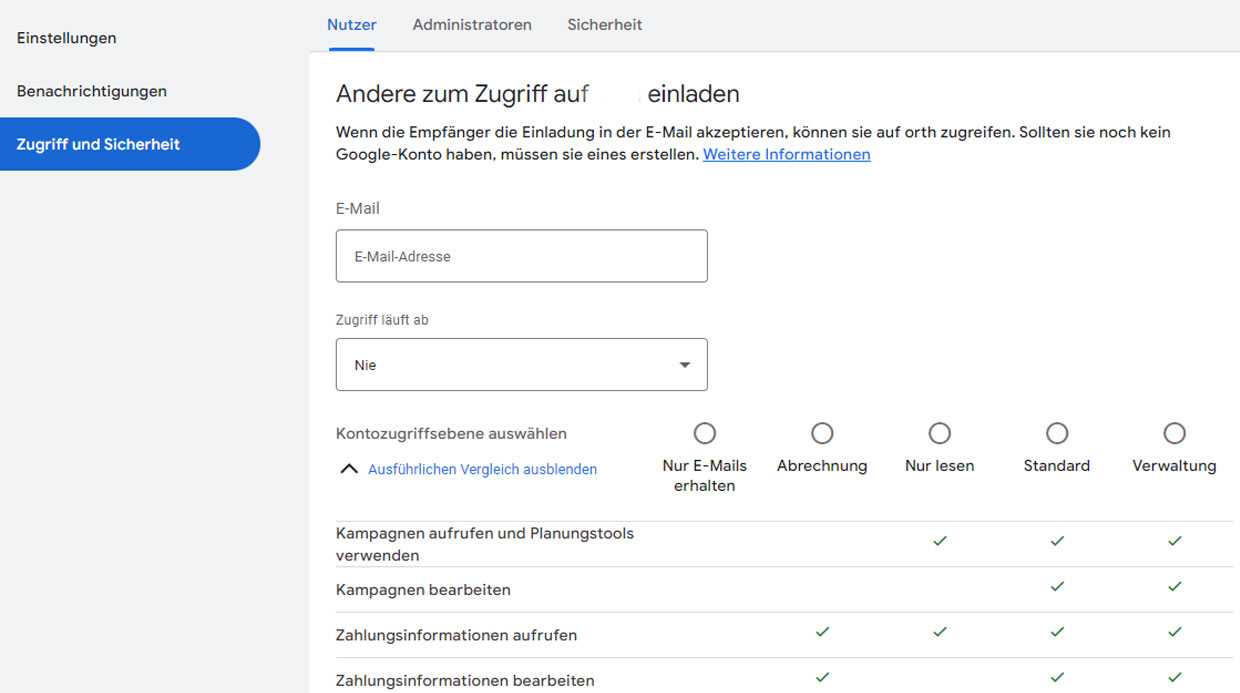Pick the Standard access level

coord(1057,433)
